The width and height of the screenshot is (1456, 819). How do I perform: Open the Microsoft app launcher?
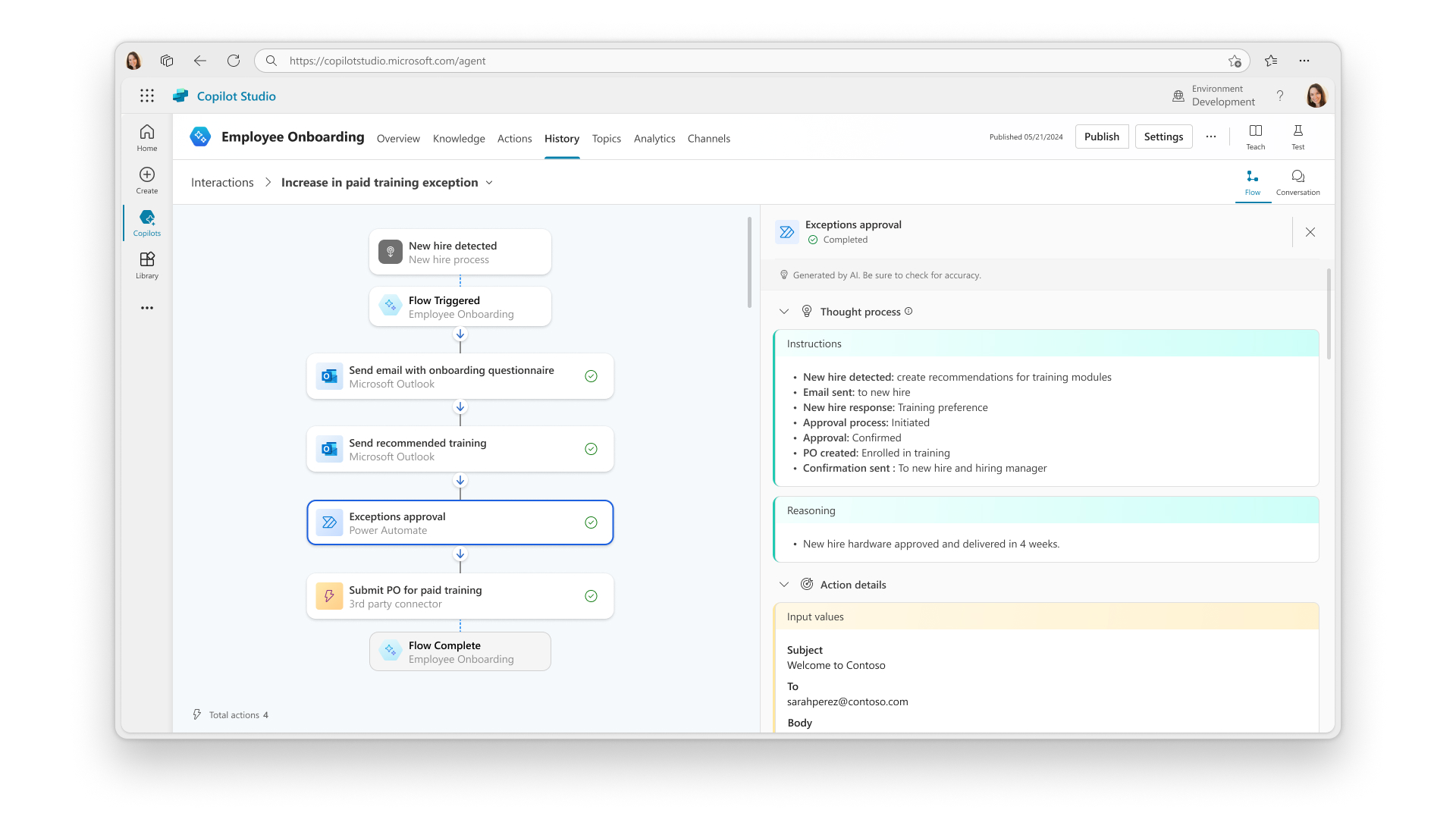click(x=147, y=96)
